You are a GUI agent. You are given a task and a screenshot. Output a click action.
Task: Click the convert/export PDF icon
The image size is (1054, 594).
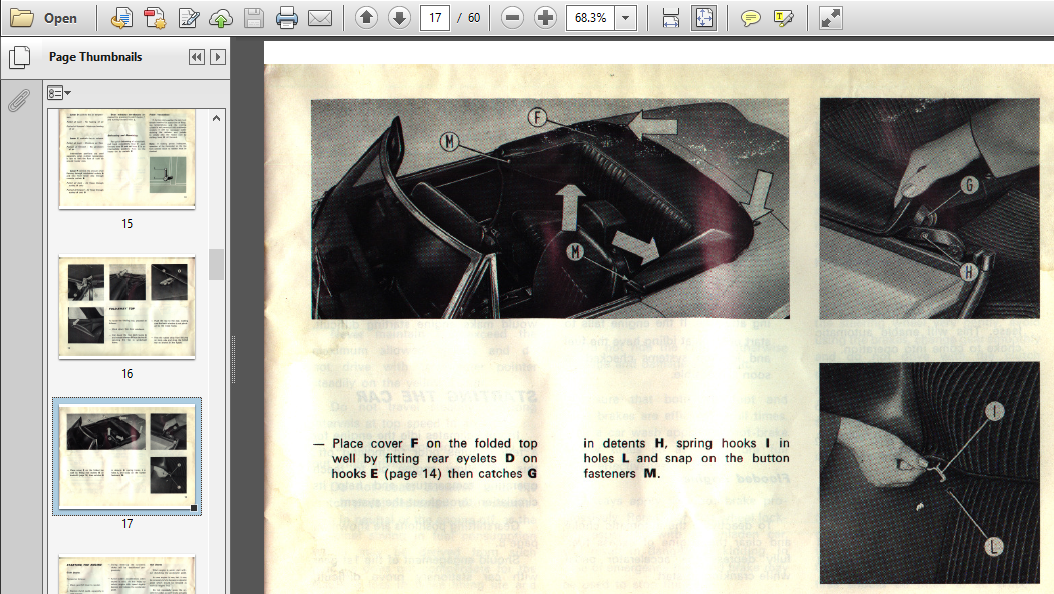point(122,18)
